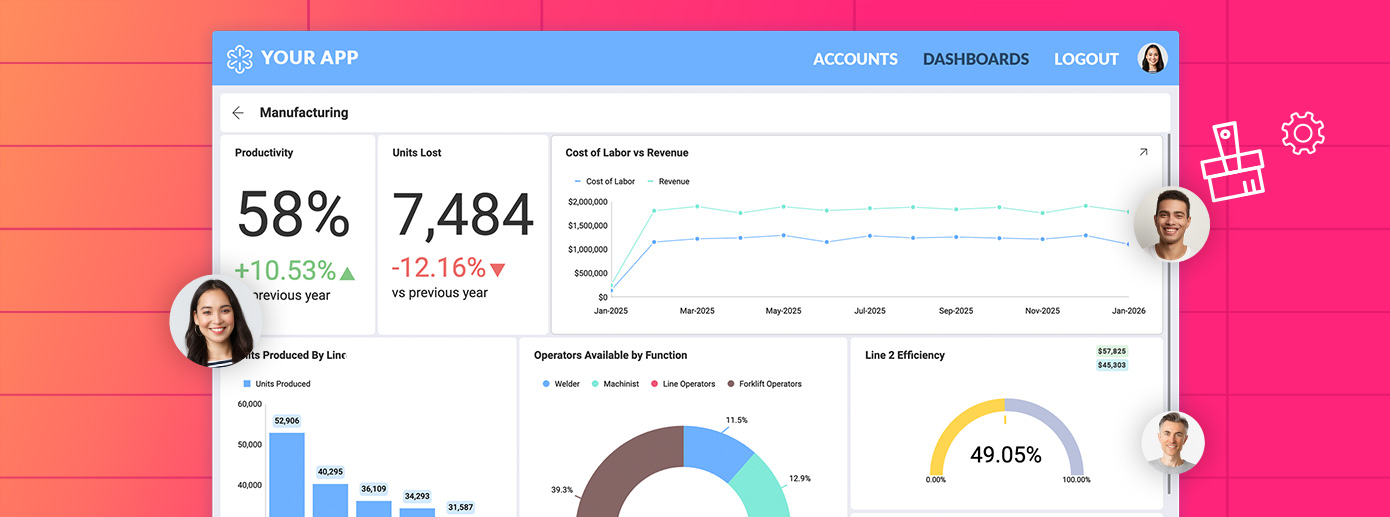This screenshot has width=1390, height=517.
Task: Click the Operators Available by Function title
Action: [x=610, y=355]
